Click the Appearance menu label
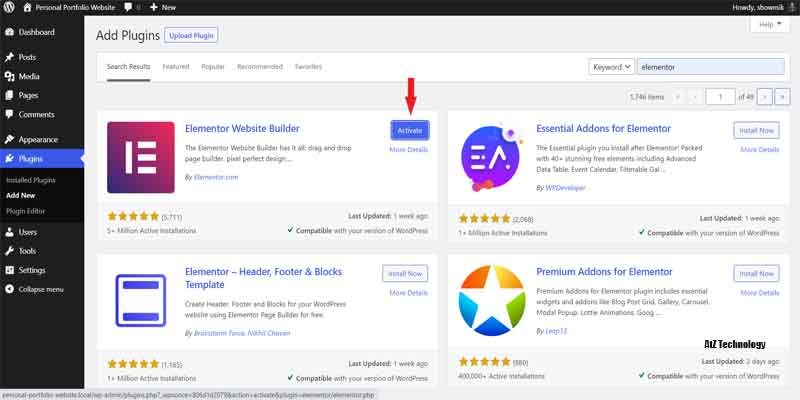Image resolution: width=800 pixels, height=400 pixels. 38,139
